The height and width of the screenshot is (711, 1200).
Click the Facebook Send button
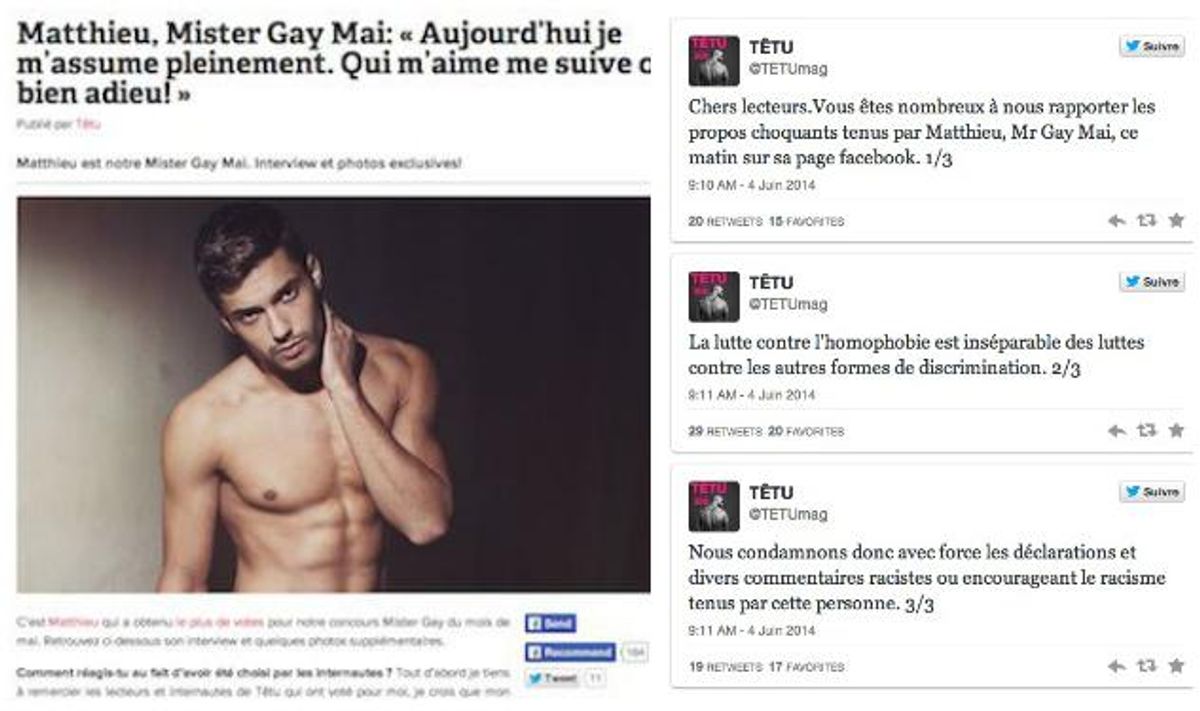point(550,624)
